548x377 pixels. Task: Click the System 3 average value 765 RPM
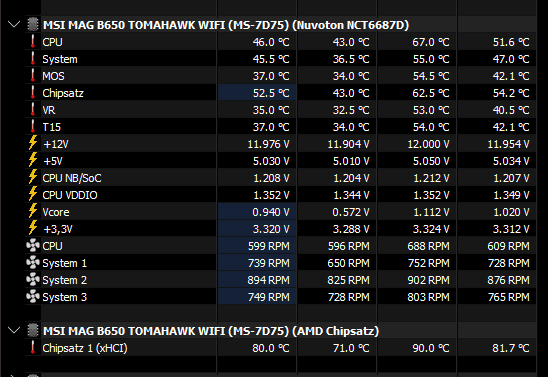tap(509, 297)
